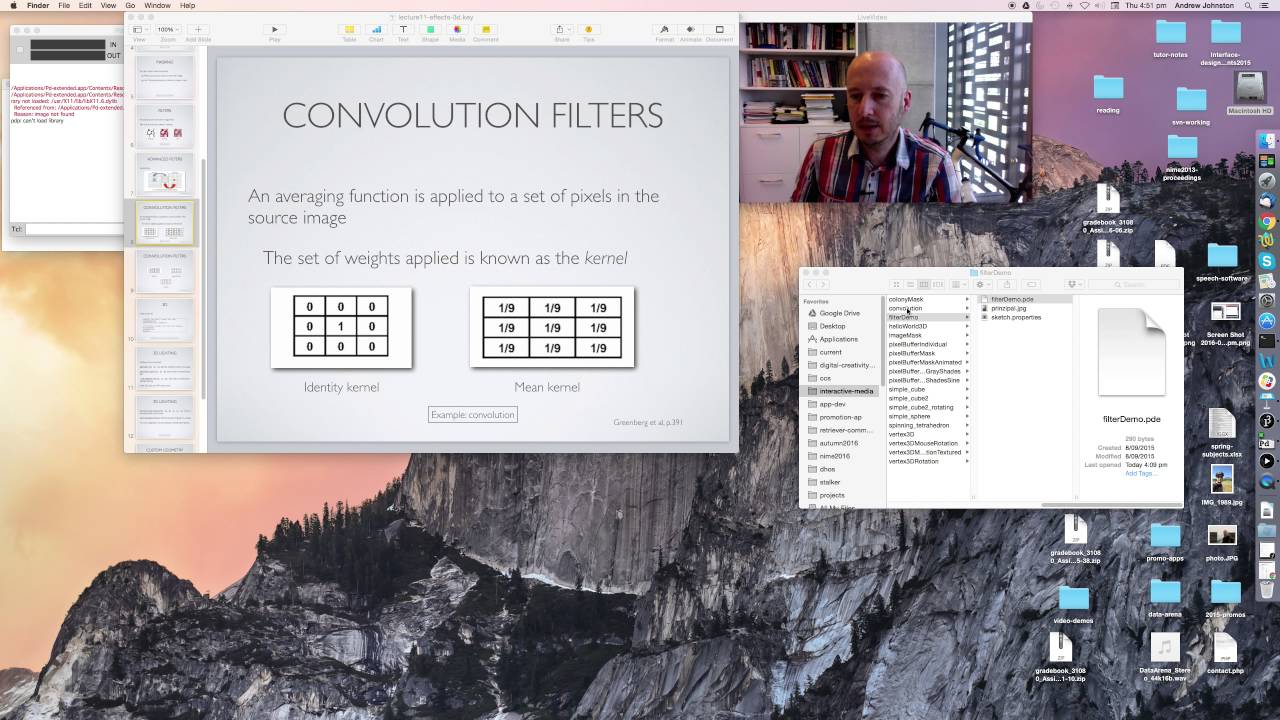Open the Share dropdown in Keynote
Viewport: 1280px width, 720px height.
click(x=561, y=32)
